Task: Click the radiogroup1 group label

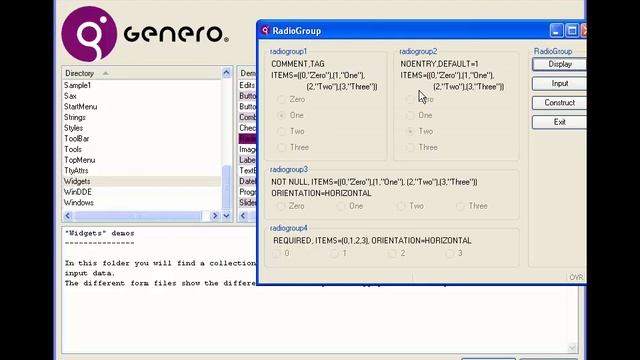Action: [288, 51]
